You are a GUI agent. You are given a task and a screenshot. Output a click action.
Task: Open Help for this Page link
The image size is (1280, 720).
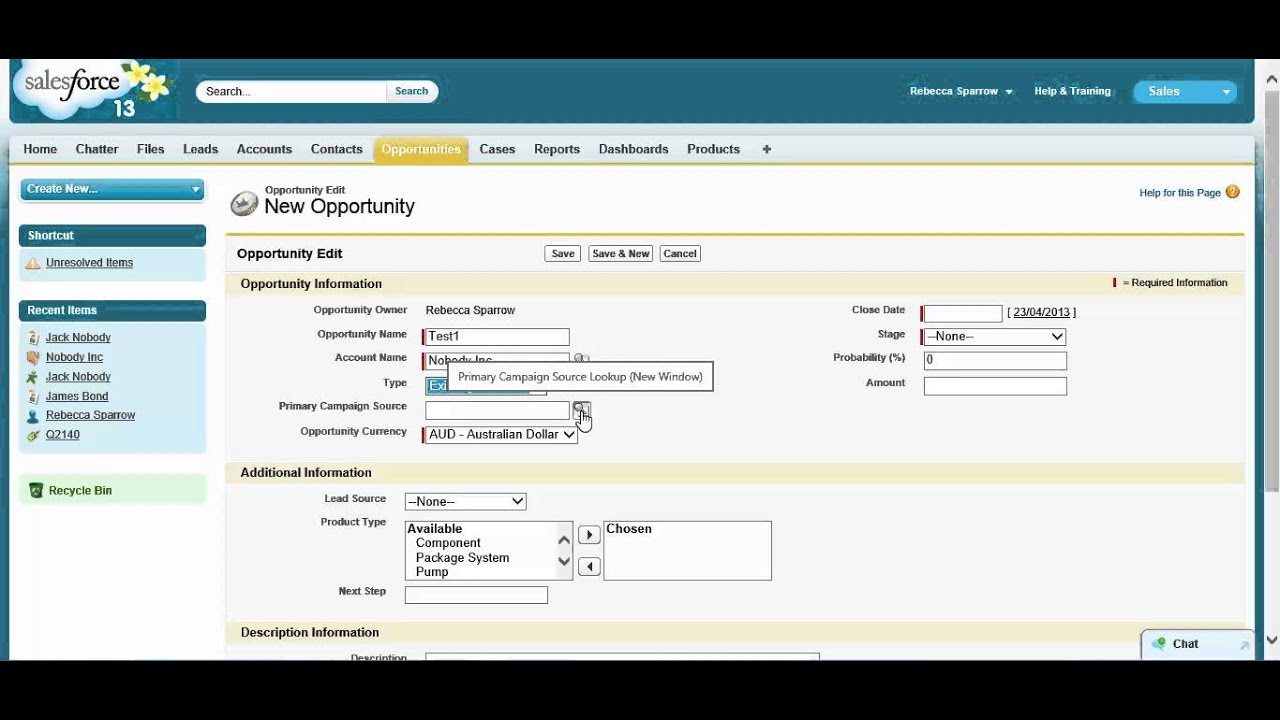coord(1180,193)
